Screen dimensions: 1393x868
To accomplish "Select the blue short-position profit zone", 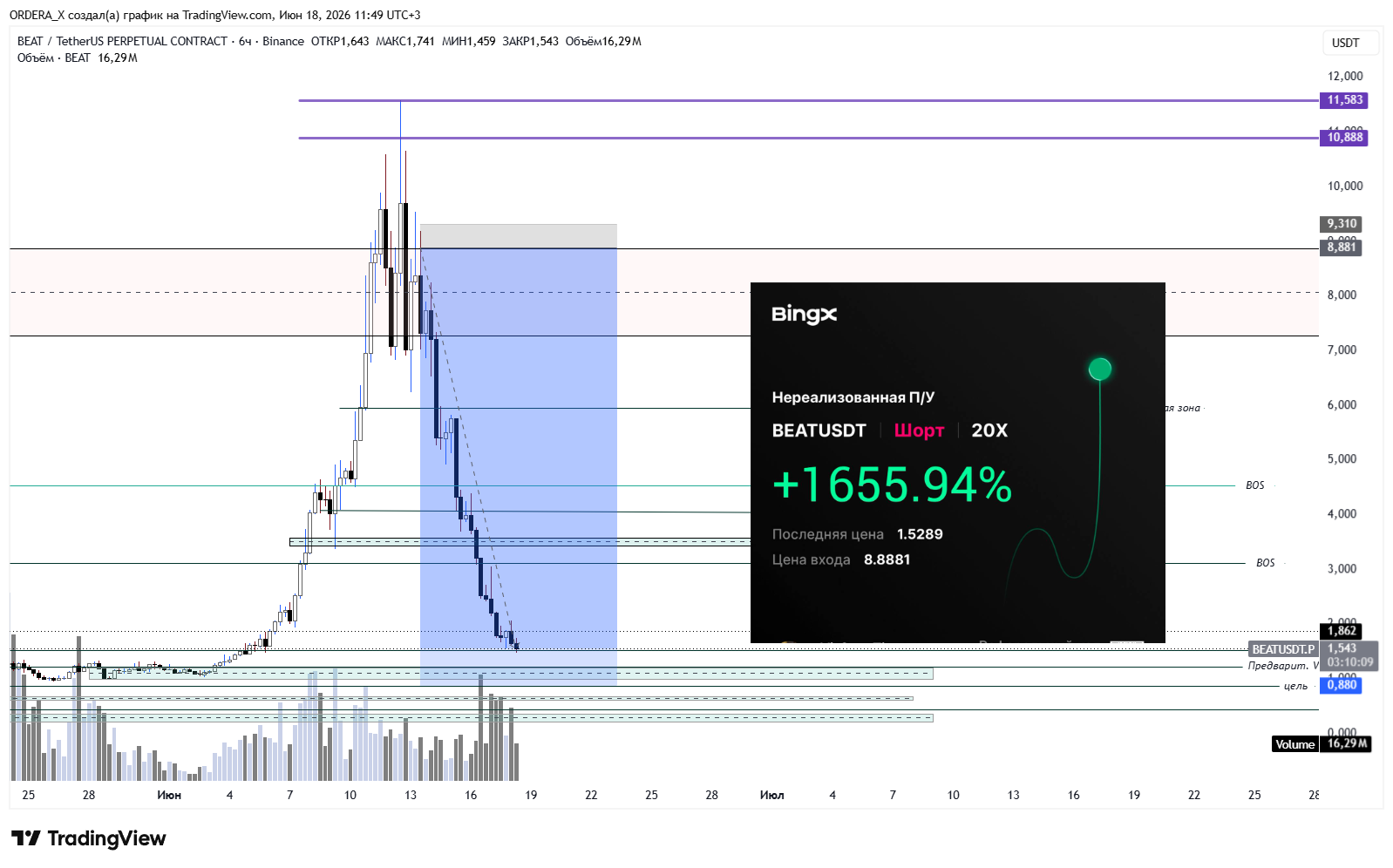I will point(519,466).
